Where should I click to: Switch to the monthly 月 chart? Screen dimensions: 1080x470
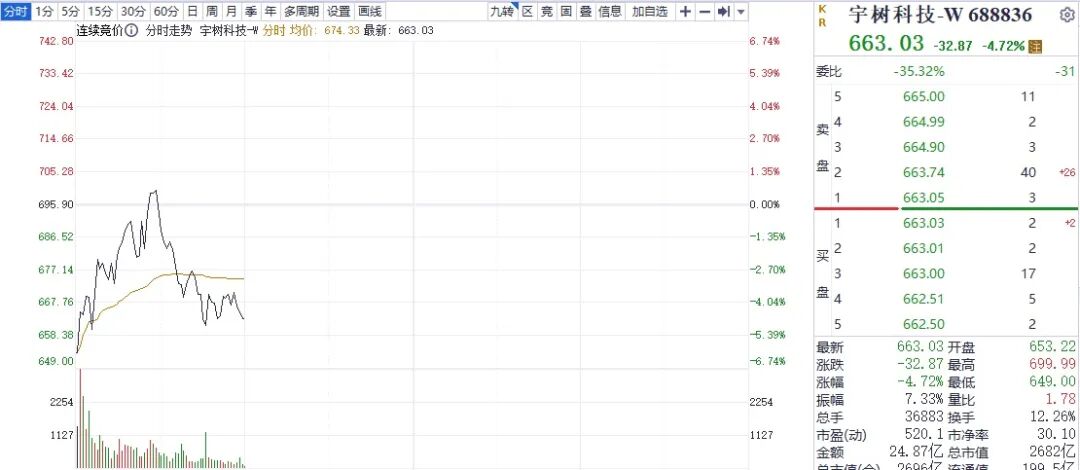pos(231,11)
